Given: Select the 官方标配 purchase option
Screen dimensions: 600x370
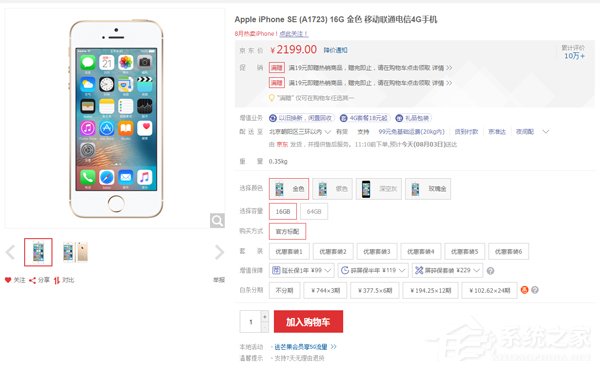Looking at the screenshot, I should point(287,231).
